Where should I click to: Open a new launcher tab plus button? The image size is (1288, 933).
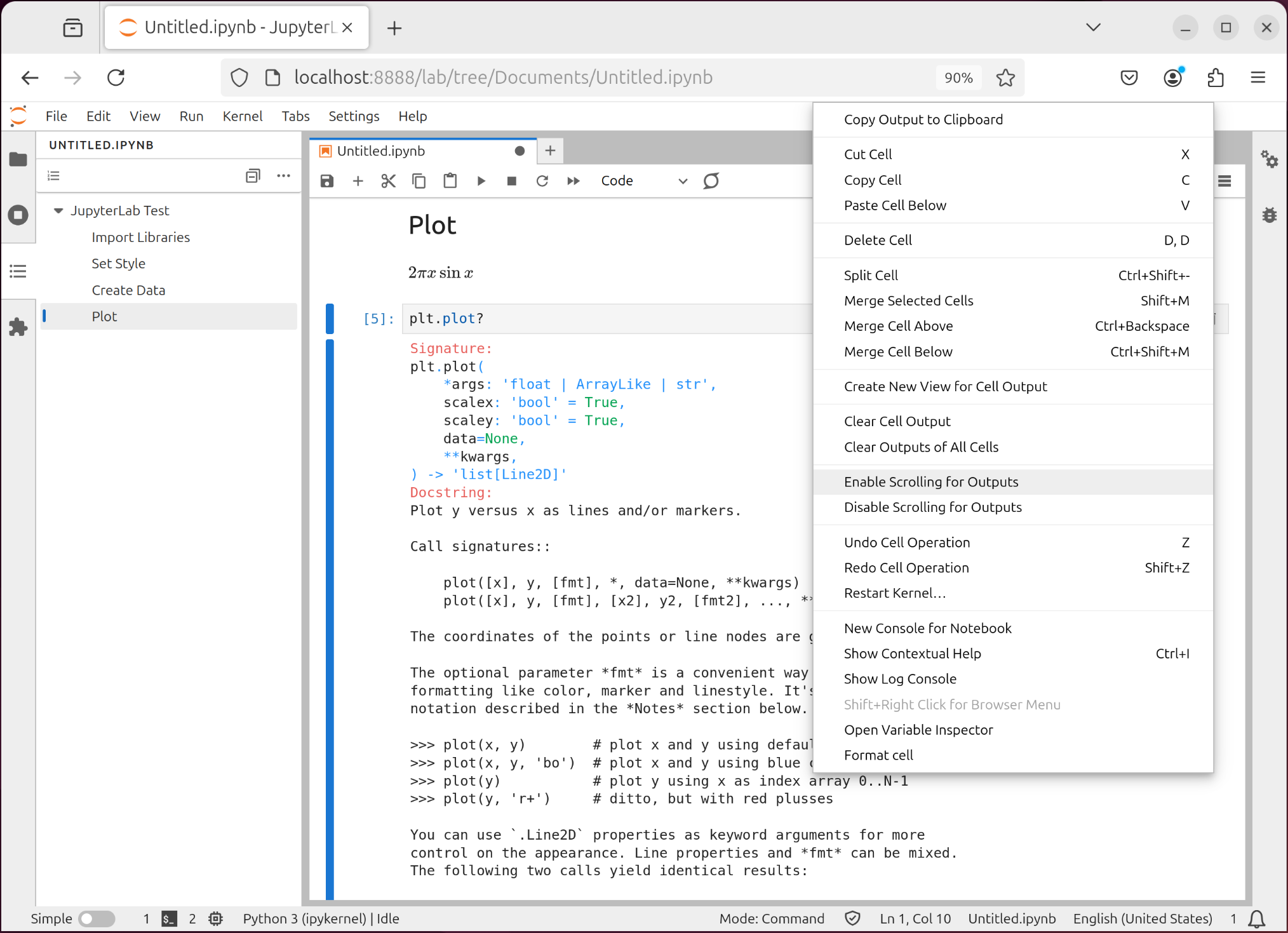coord(550,151)
